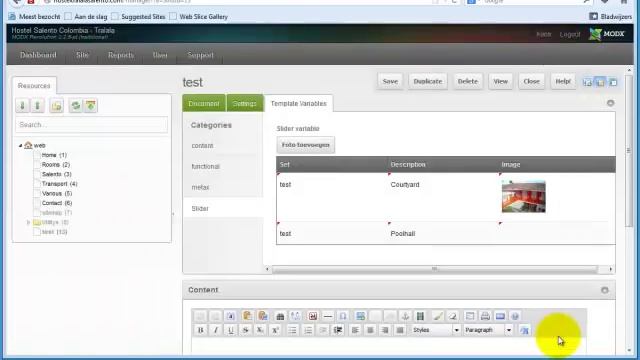Click the Courtyard image thumbnail
Viewport: 640px width, 360px height.
tap(524, 197)
